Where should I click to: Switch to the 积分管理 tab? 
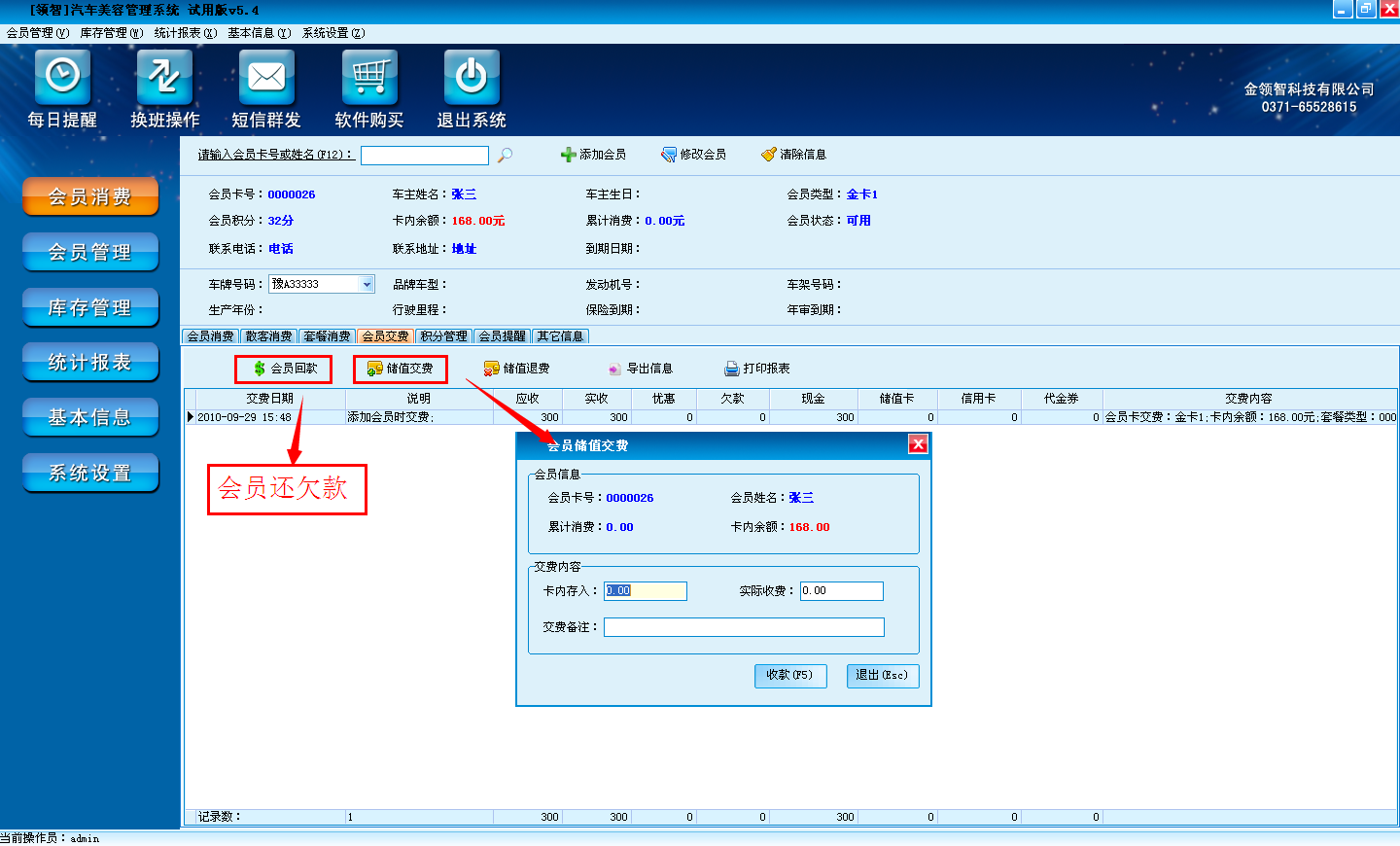click(x=443, y=336)
